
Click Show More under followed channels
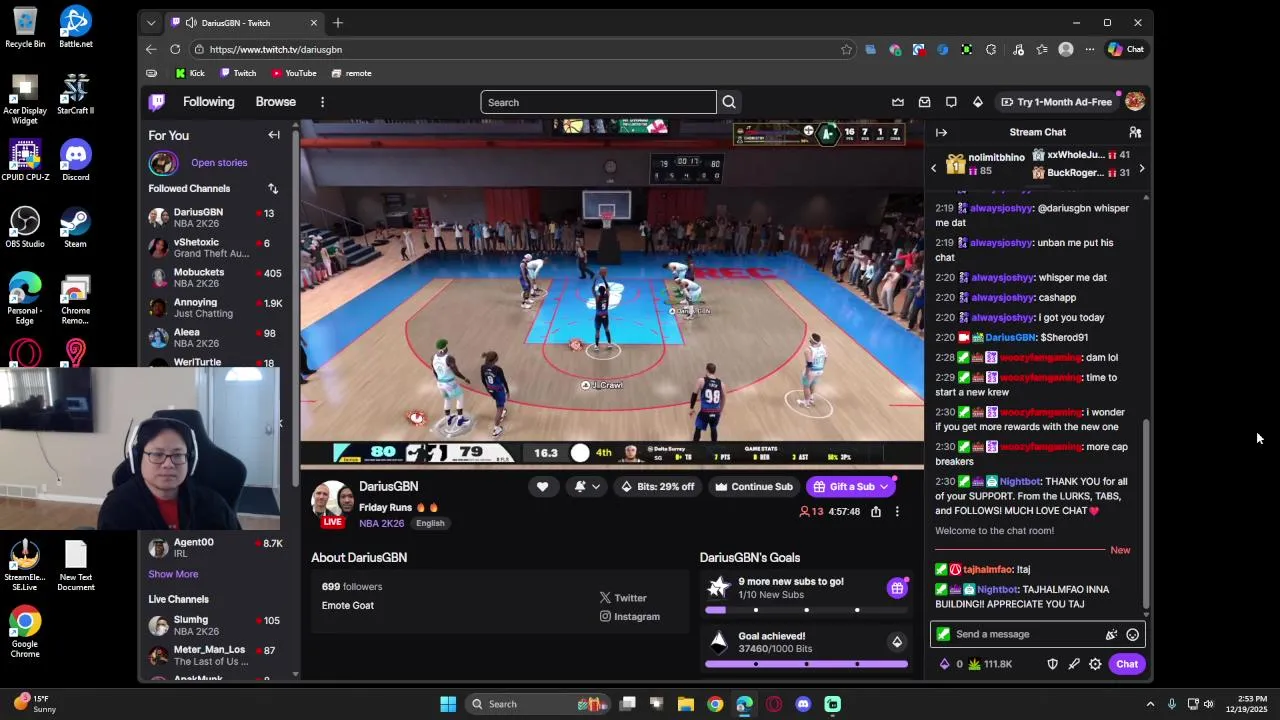click(173, 574)
